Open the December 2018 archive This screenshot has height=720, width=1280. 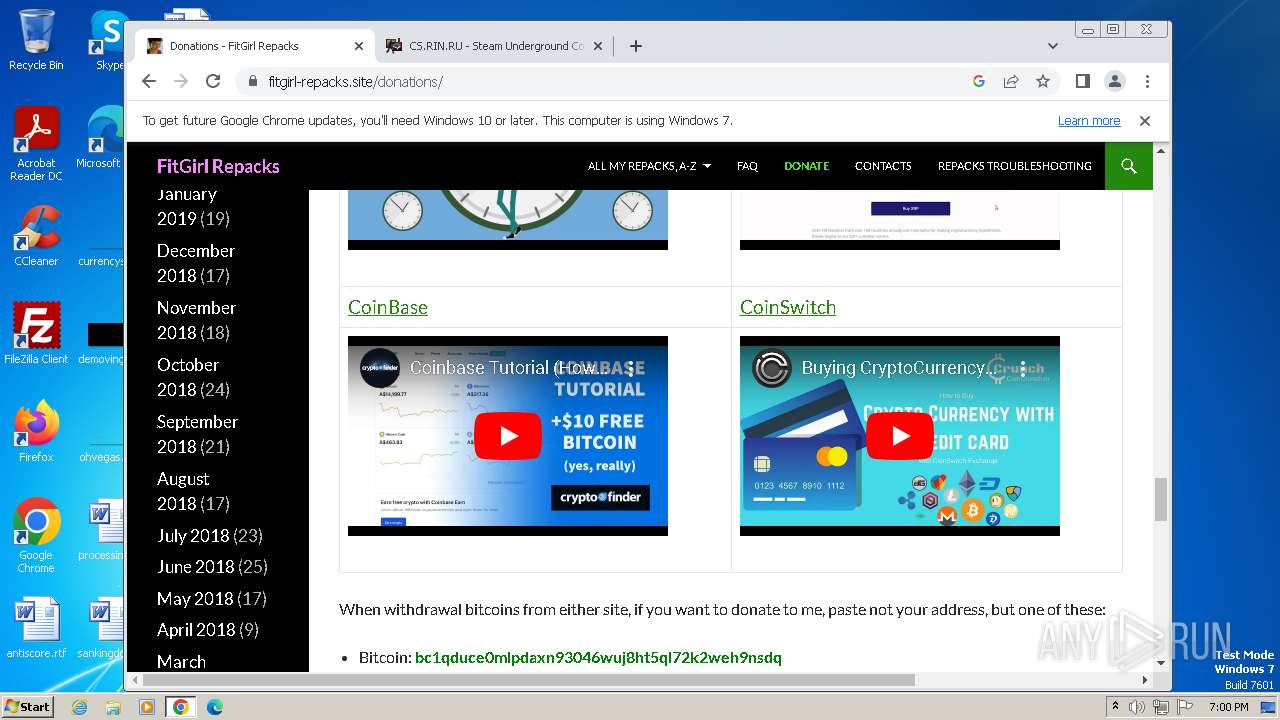pos(196,263)
